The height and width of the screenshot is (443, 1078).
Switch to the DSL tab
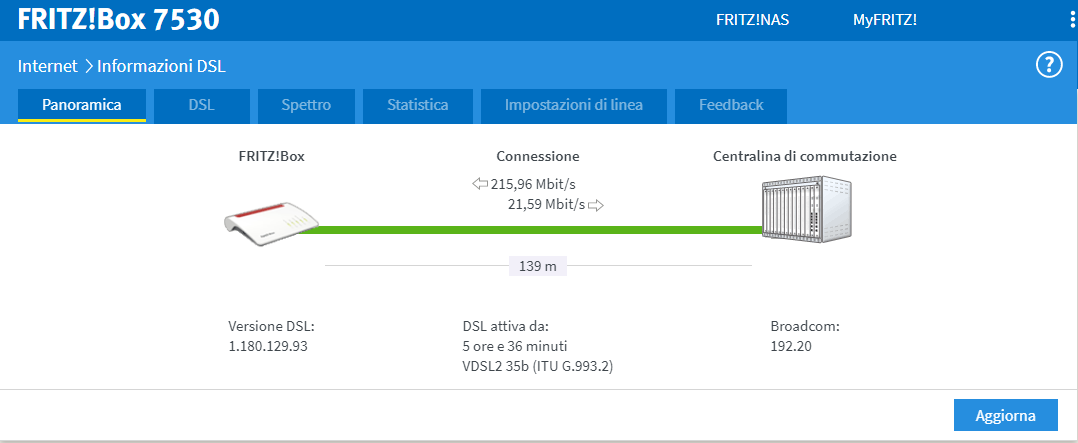coord(201,105)
